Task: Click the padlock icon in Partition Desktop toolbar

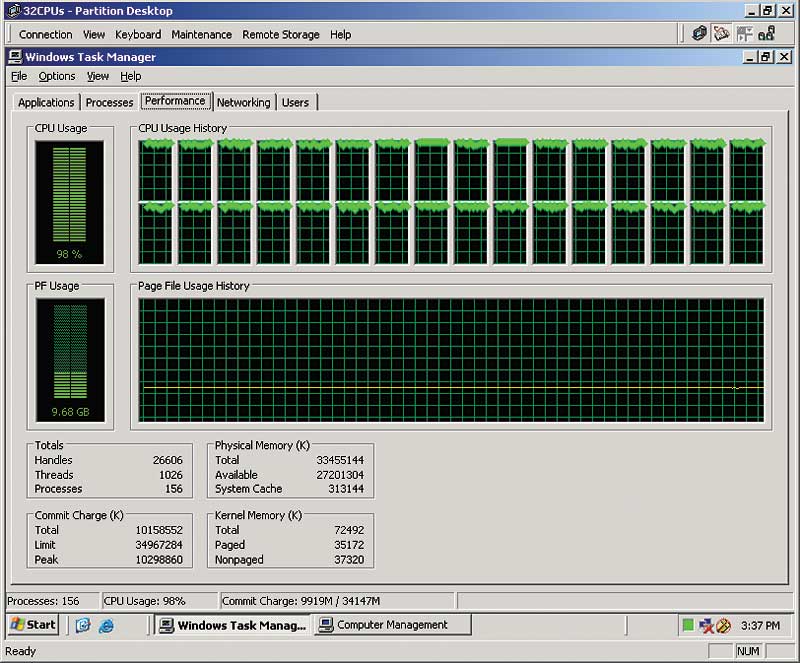Action: (x=766, y=34)
